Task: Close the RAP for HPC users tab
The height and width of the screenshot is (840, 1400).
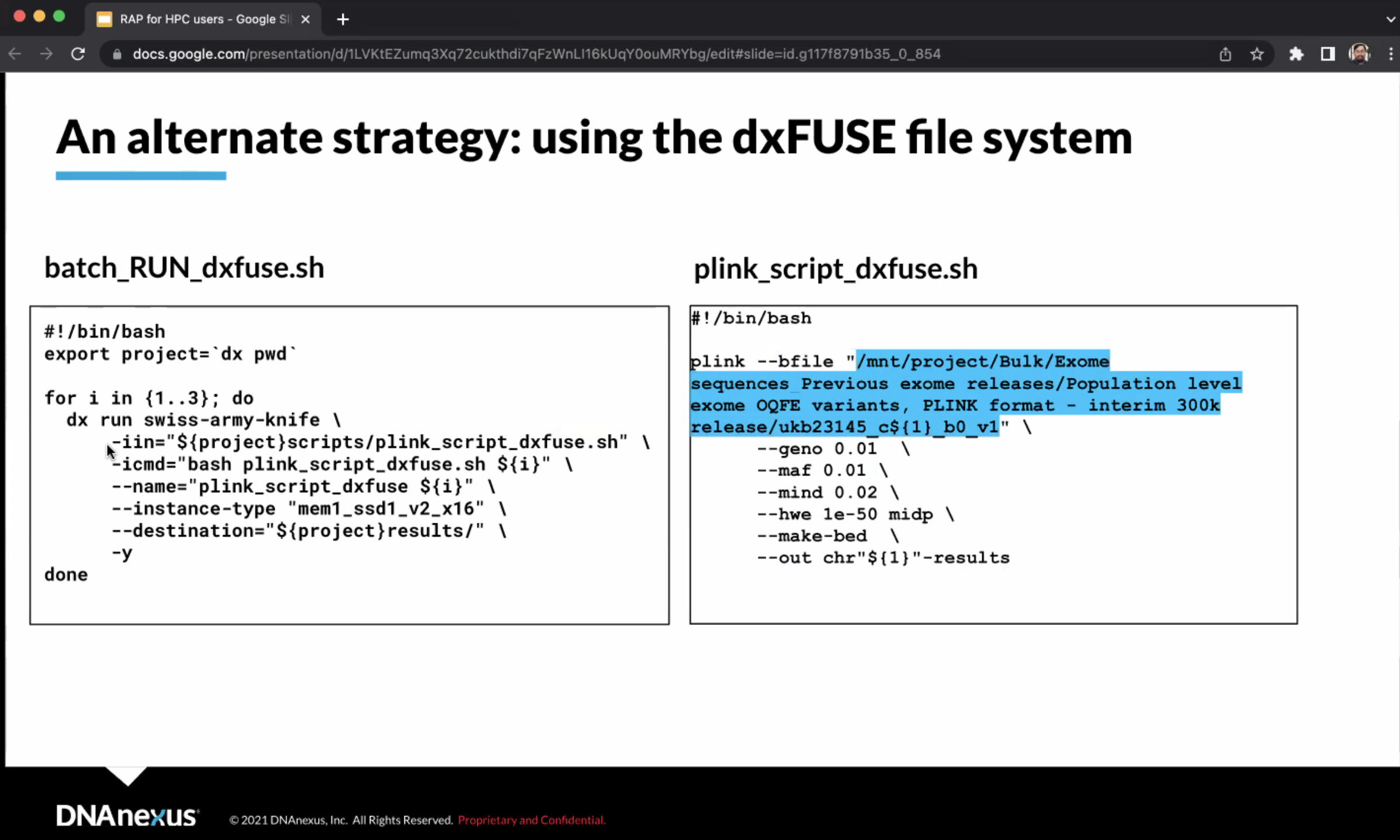Action: 305,19
